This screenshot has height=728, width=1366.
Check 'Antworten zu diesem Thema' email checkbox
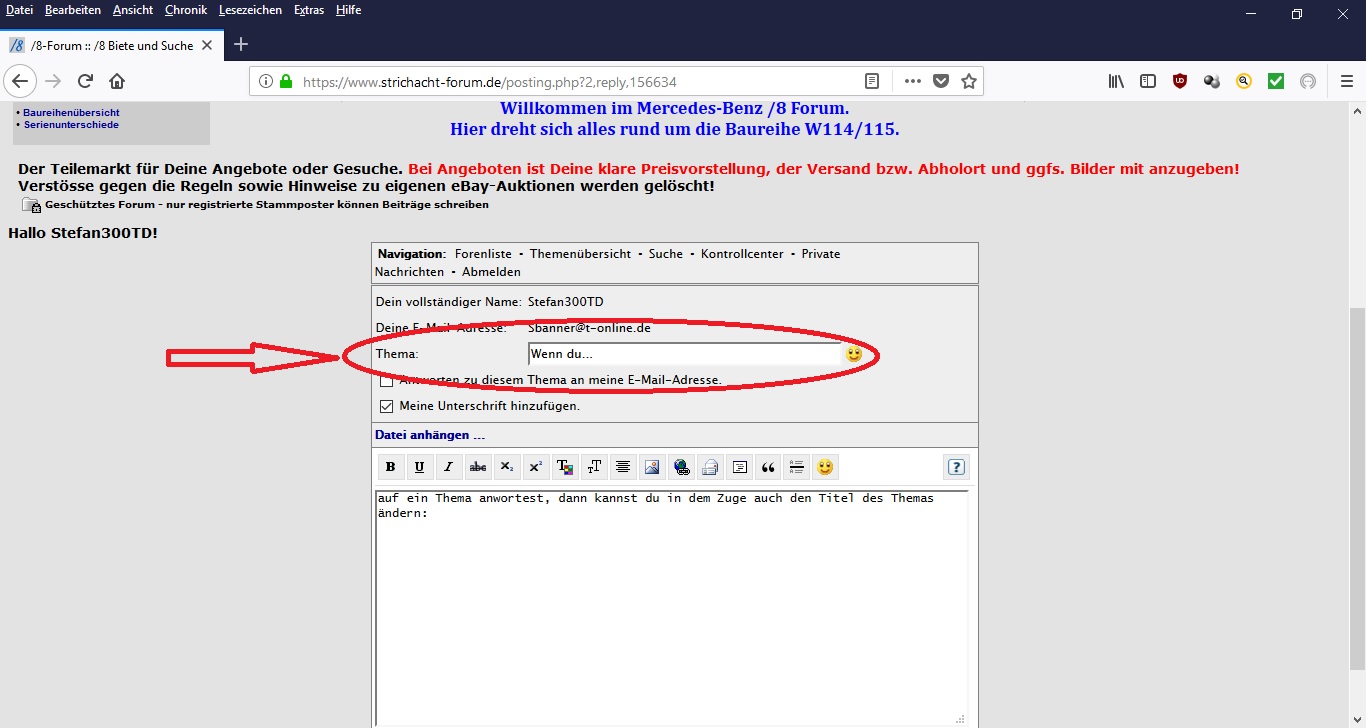pos(386,380)
